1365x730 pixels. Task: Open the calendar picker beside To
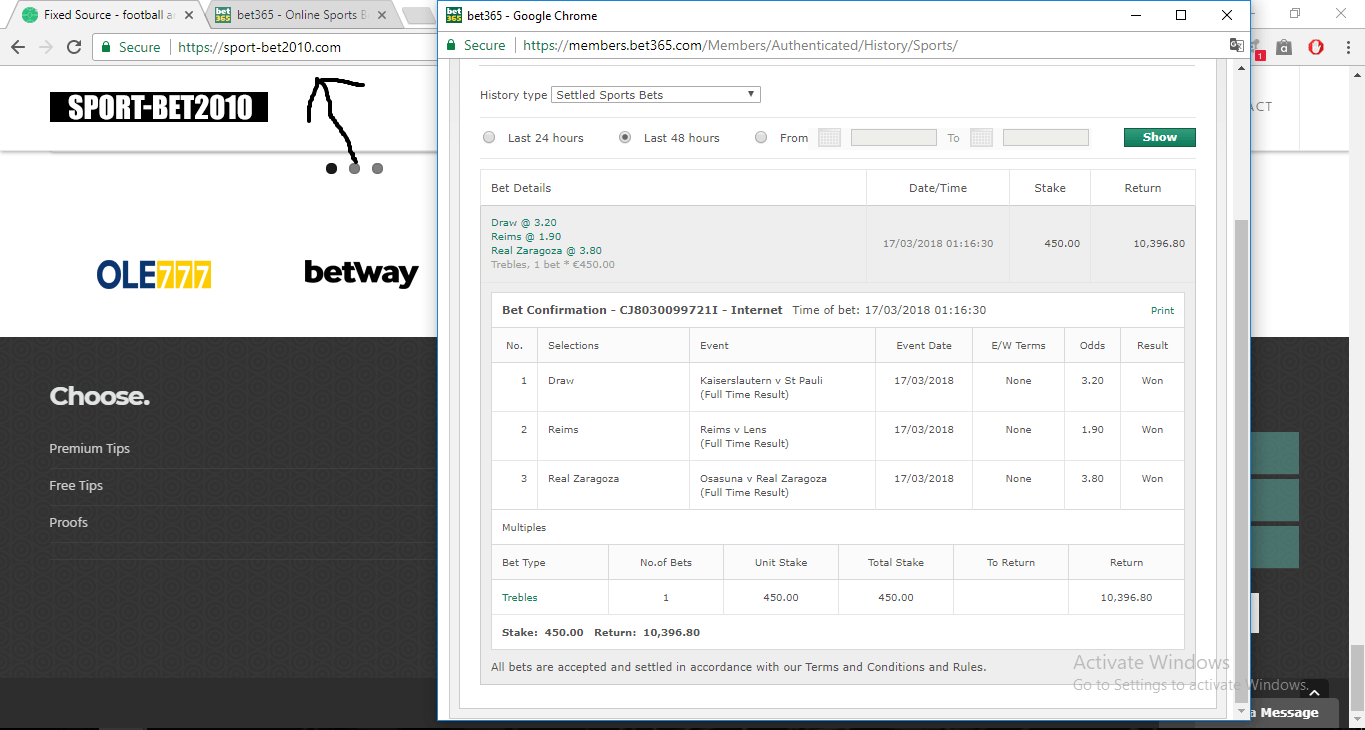coord(981,138)
